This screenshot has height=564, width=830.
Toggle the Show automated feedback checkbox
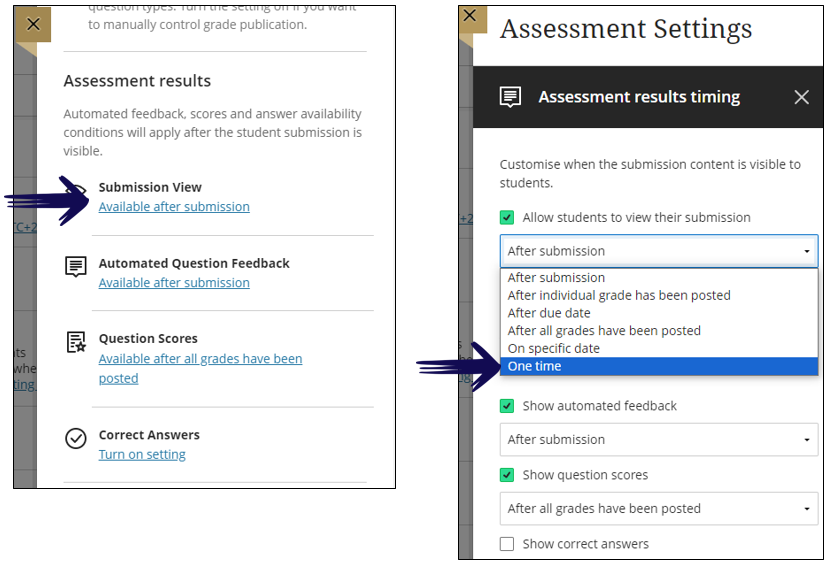tap(507, 406)
